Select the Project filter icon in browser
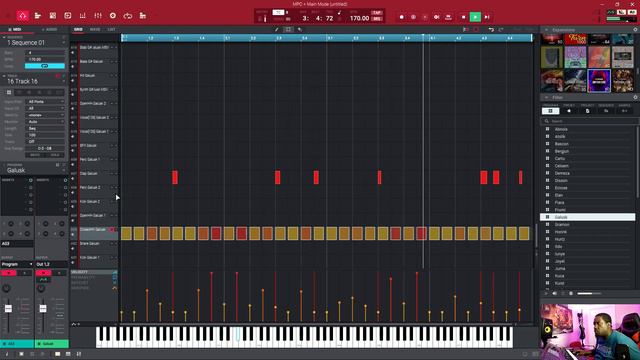The width and height of the screenshot is (640, 360). tap(587, 111)
